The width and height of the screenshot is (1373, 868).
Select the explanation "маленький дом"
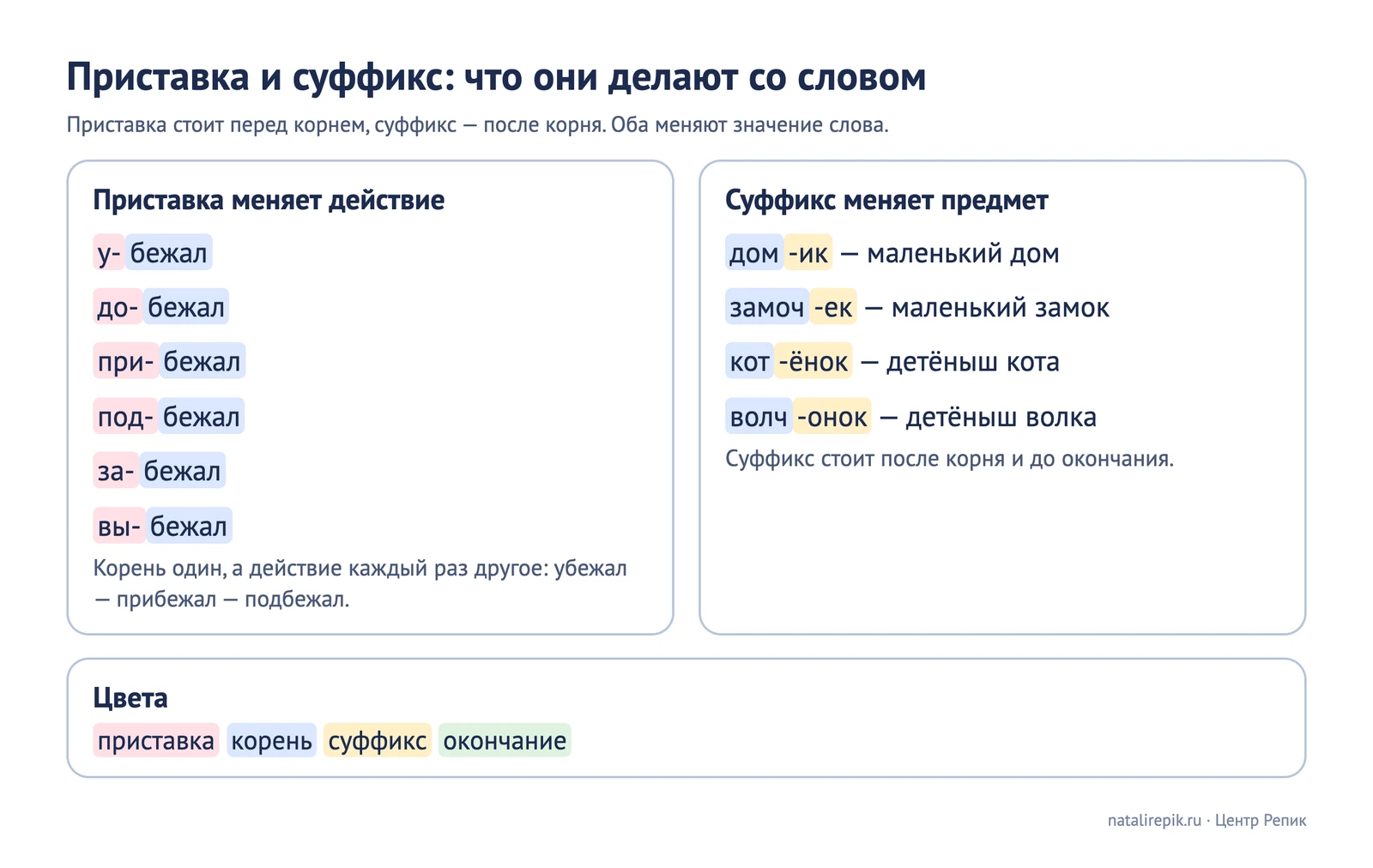963,254
